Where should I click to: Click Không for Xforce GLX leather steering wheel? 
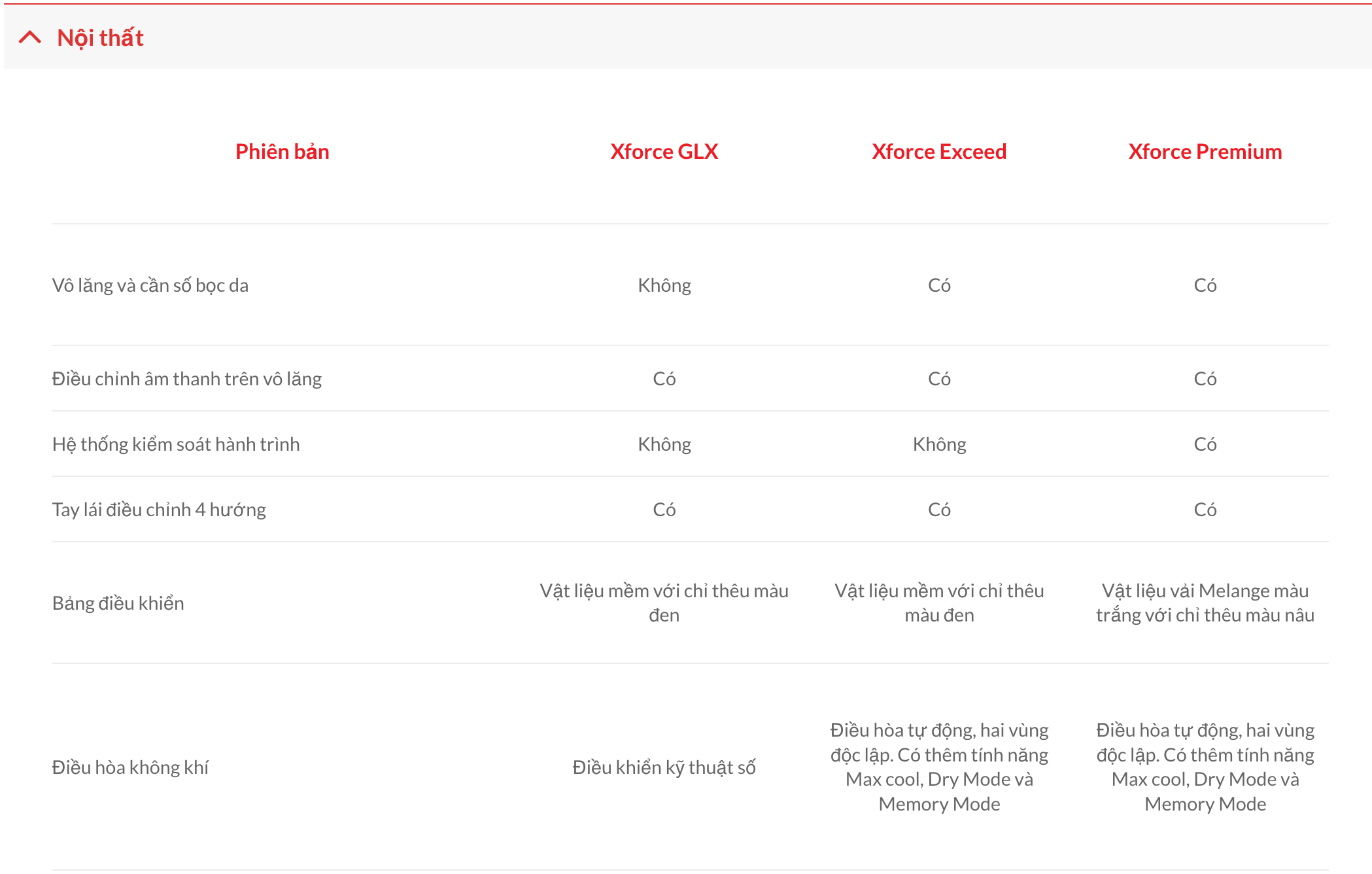(x=664, y=285)
